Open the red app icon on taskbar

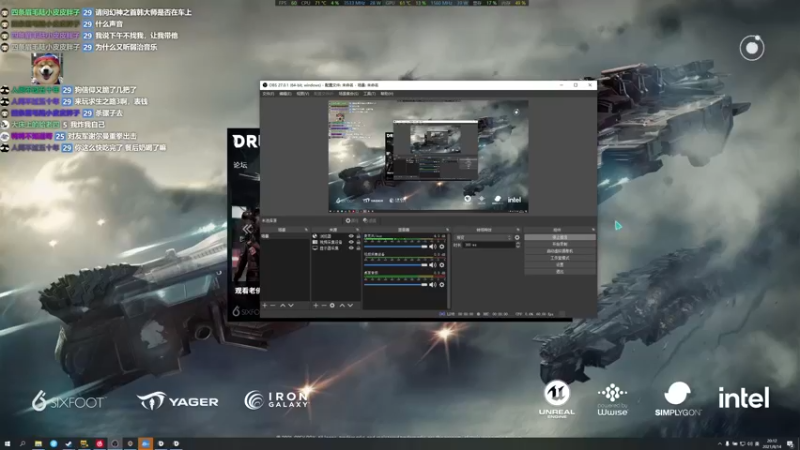[99, 444]
